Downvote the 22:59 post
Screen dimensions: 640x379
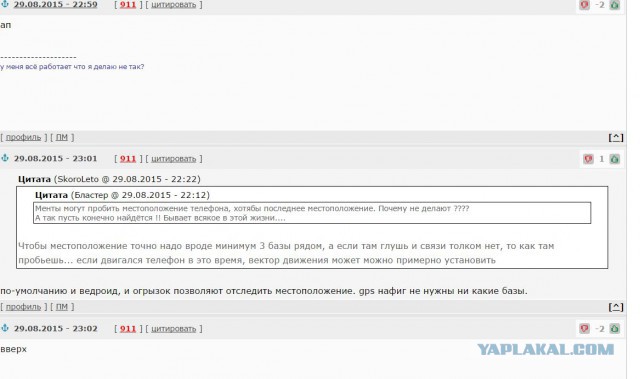[584, 4]
